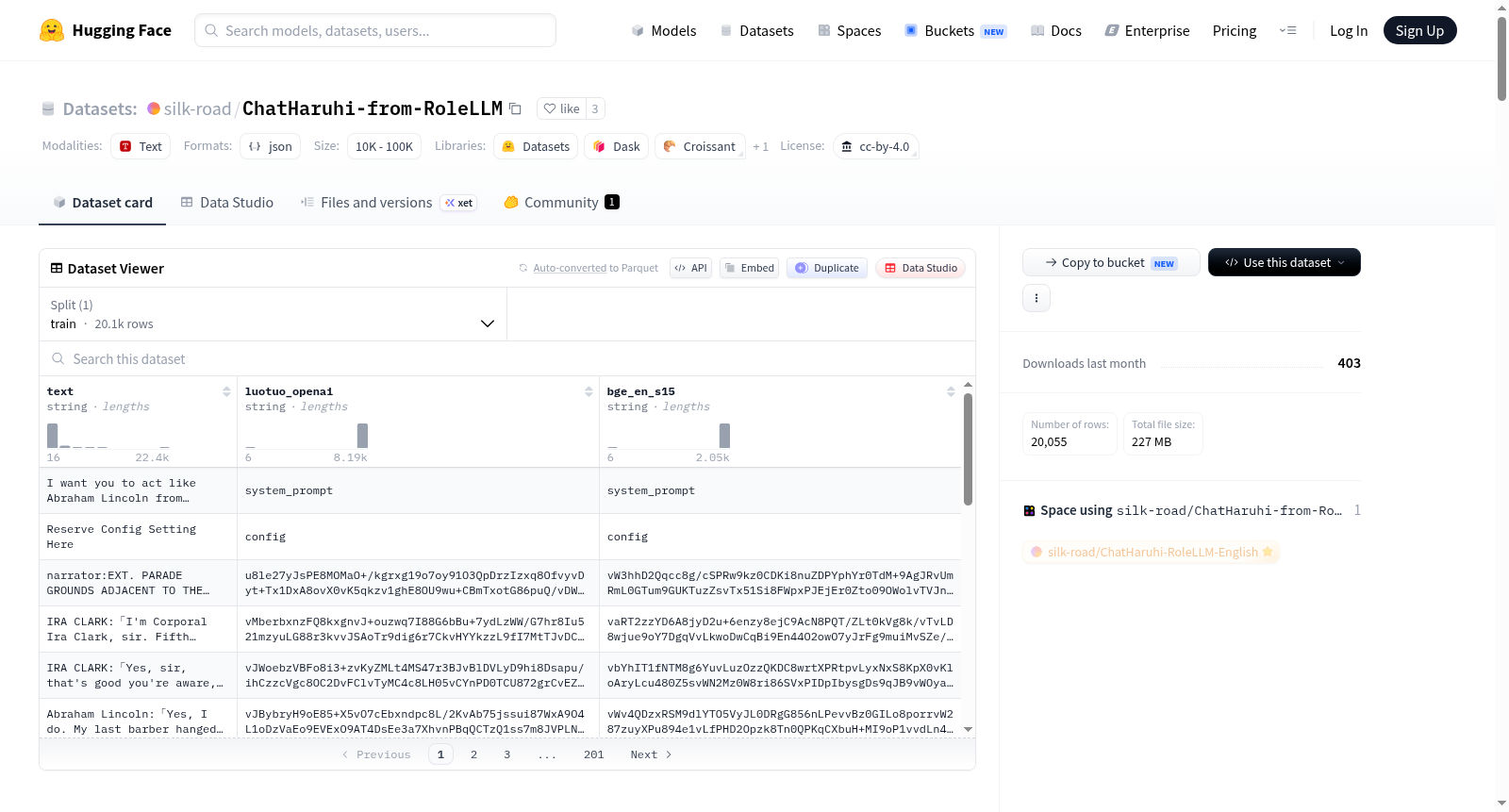Image resolution: width=1509 pixels, height=812 pixels.
Task: Click the Hugging Face logo icon
Action: pos(52,30)
